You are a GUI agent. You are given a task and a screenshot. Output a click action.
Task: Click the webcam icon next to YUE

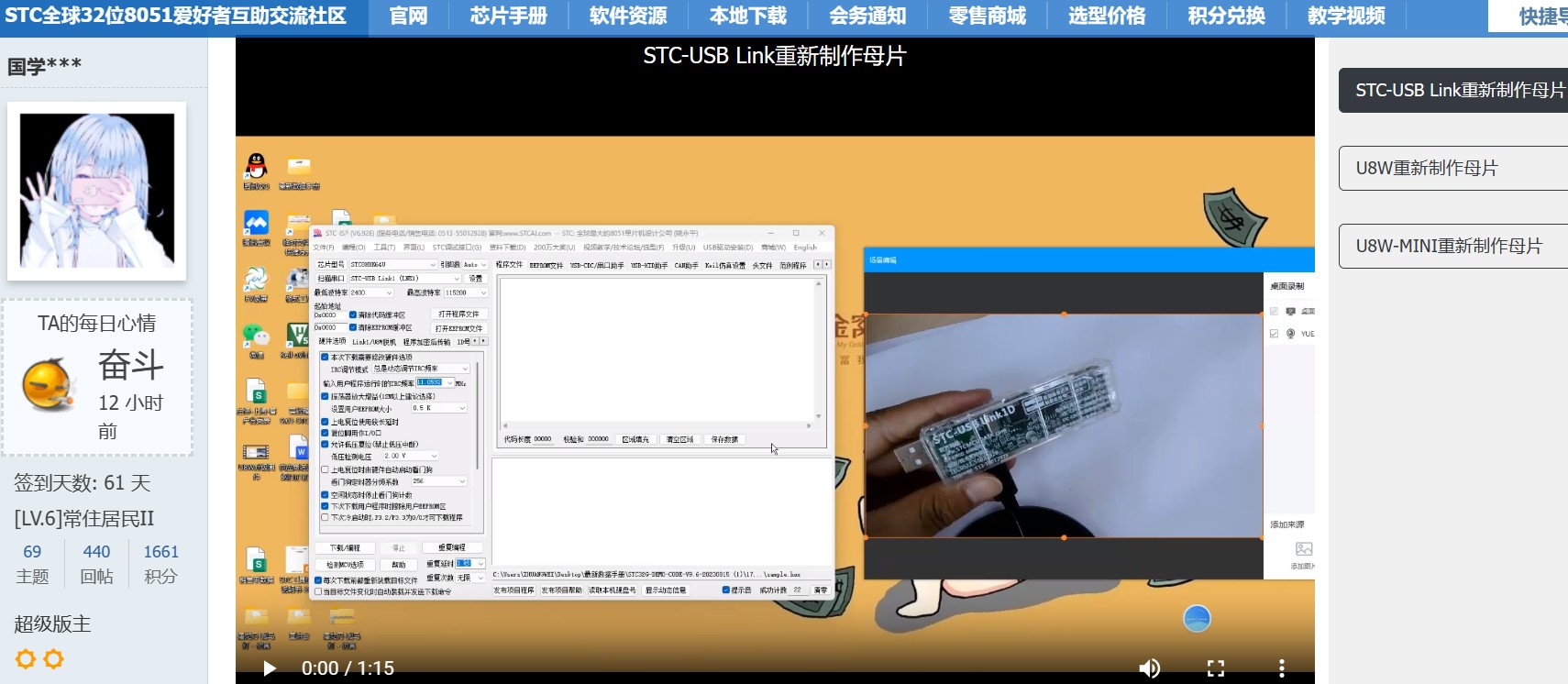pos(1291,334)
